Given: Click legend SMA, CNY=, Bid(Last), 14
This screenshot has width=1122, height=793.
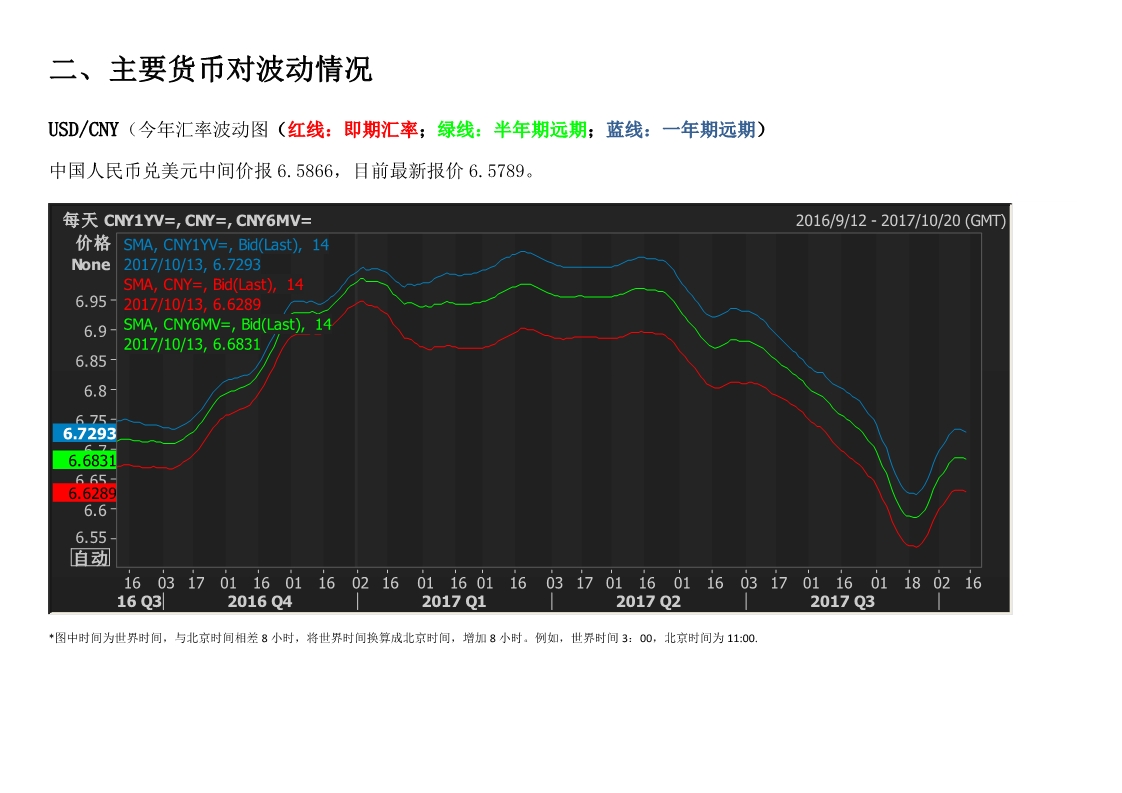Looking at the screenshot, I should pos(213,285).
